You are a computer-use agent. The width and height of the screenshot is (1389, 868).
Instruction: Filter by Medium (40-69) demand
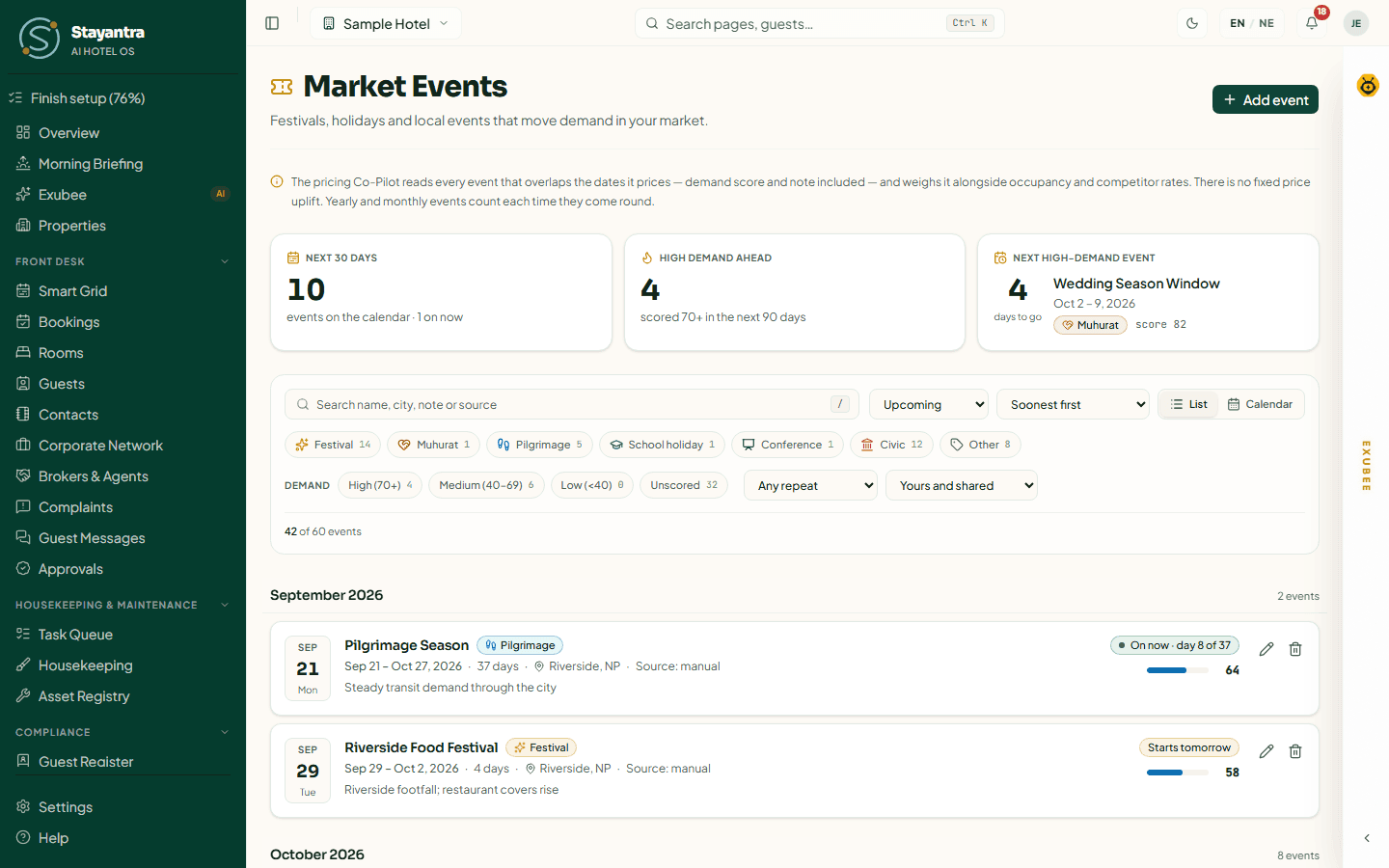(486, 485)
